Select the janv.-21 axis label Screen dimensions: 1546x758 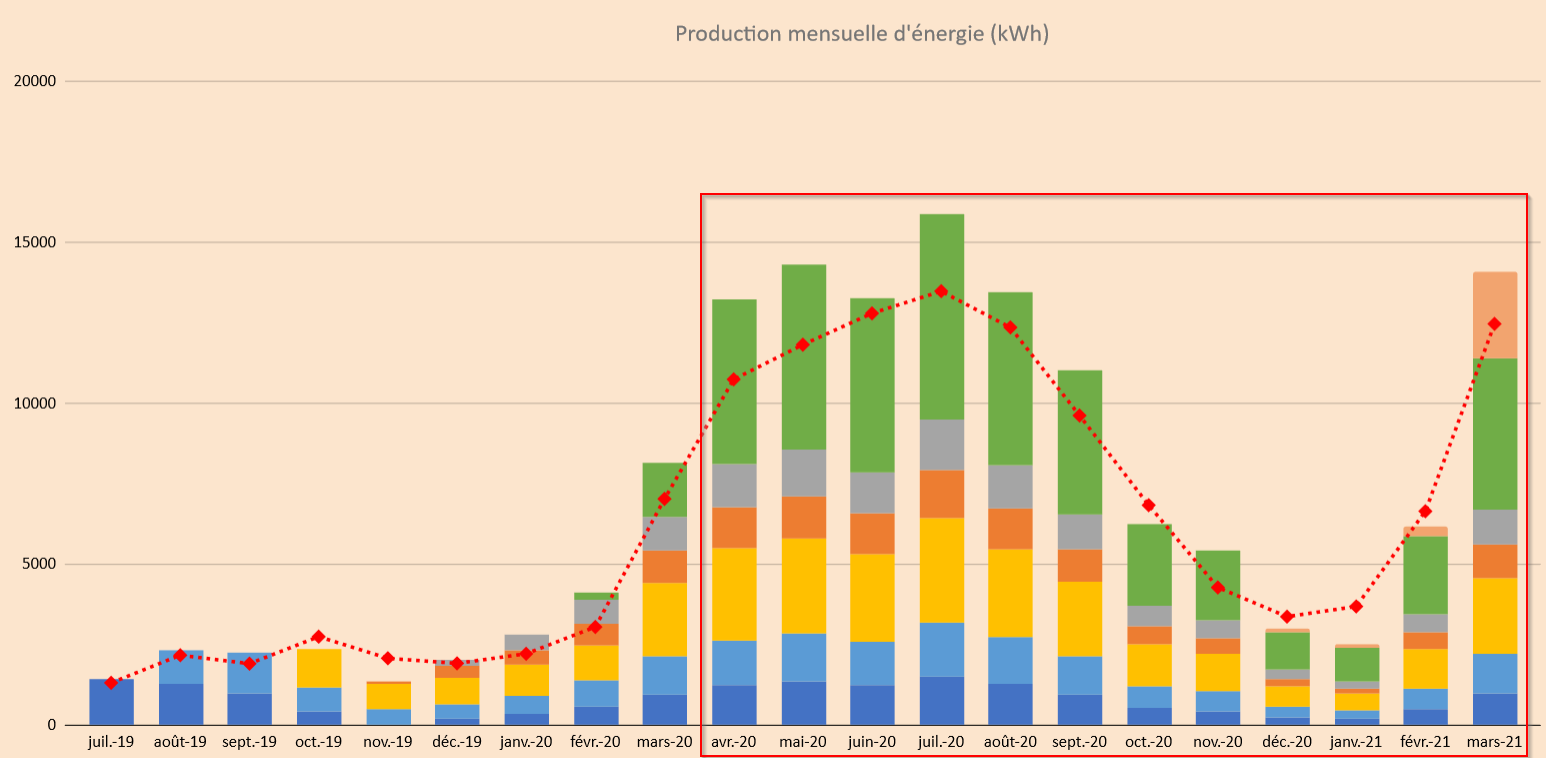[1356, 742]
